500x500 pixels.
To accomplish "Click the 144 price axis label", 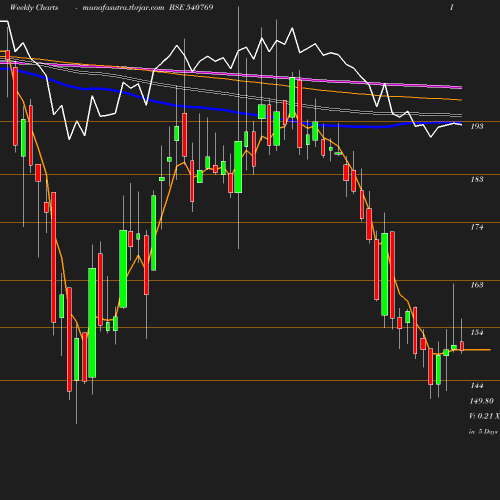I will (x=477, y=385).
